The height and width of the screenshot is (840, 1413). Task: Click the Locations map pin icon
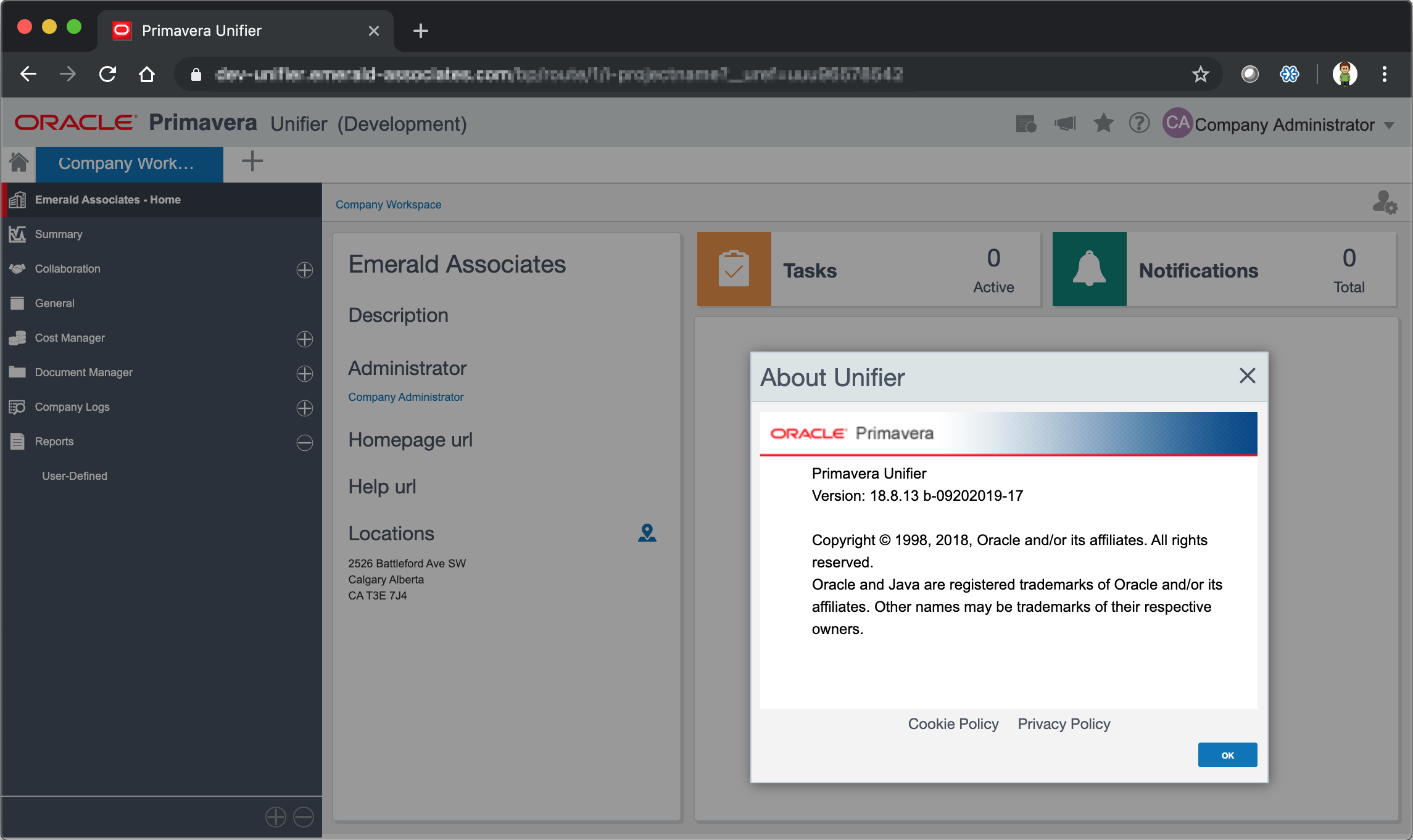point(647,533)
